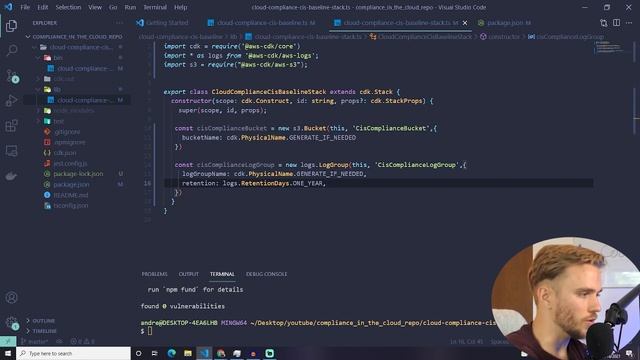Screen dimensions: 640x360
Task: Click the synchronize changes cloud icon
Action: pos(60,341)
